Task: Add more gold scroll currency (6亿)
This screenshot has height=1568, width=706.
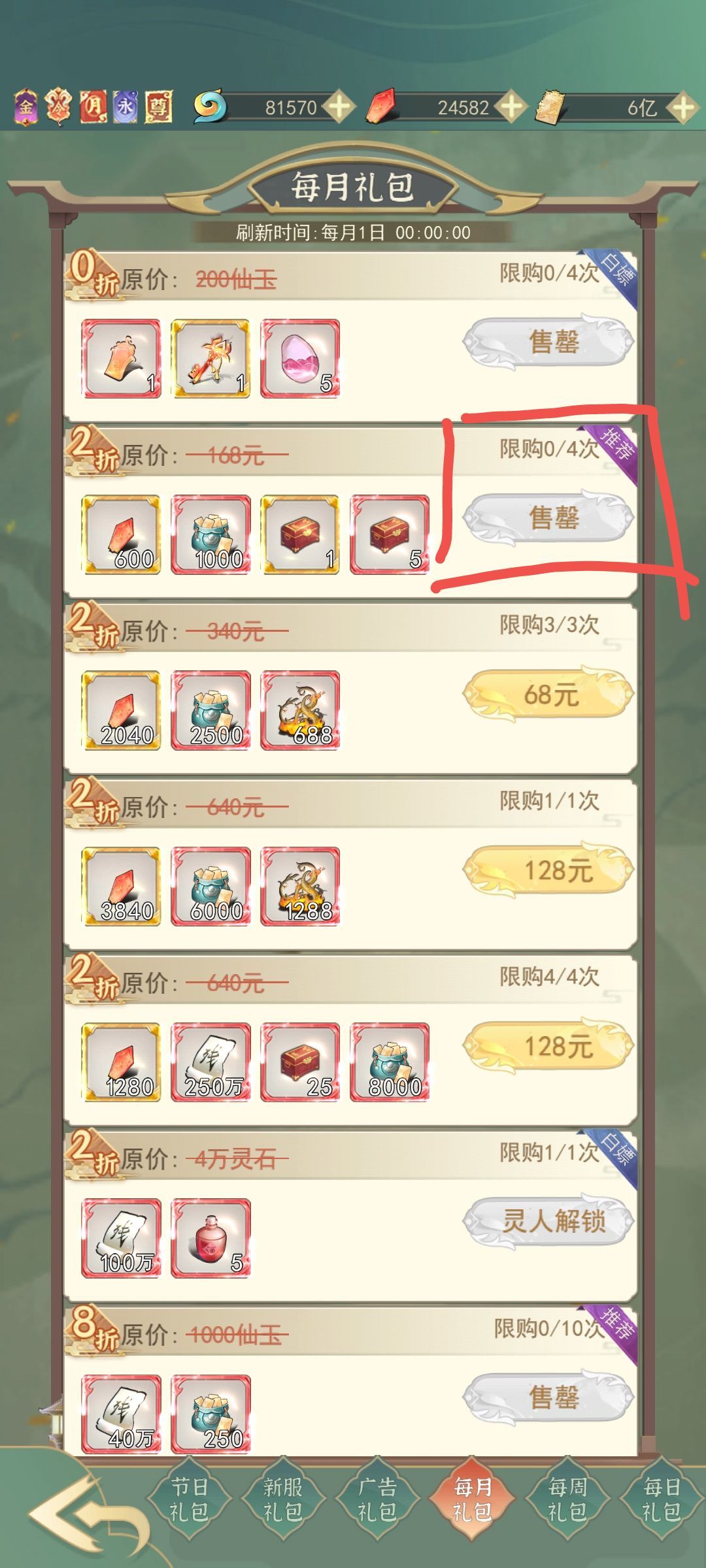Action: pos(682,106)
